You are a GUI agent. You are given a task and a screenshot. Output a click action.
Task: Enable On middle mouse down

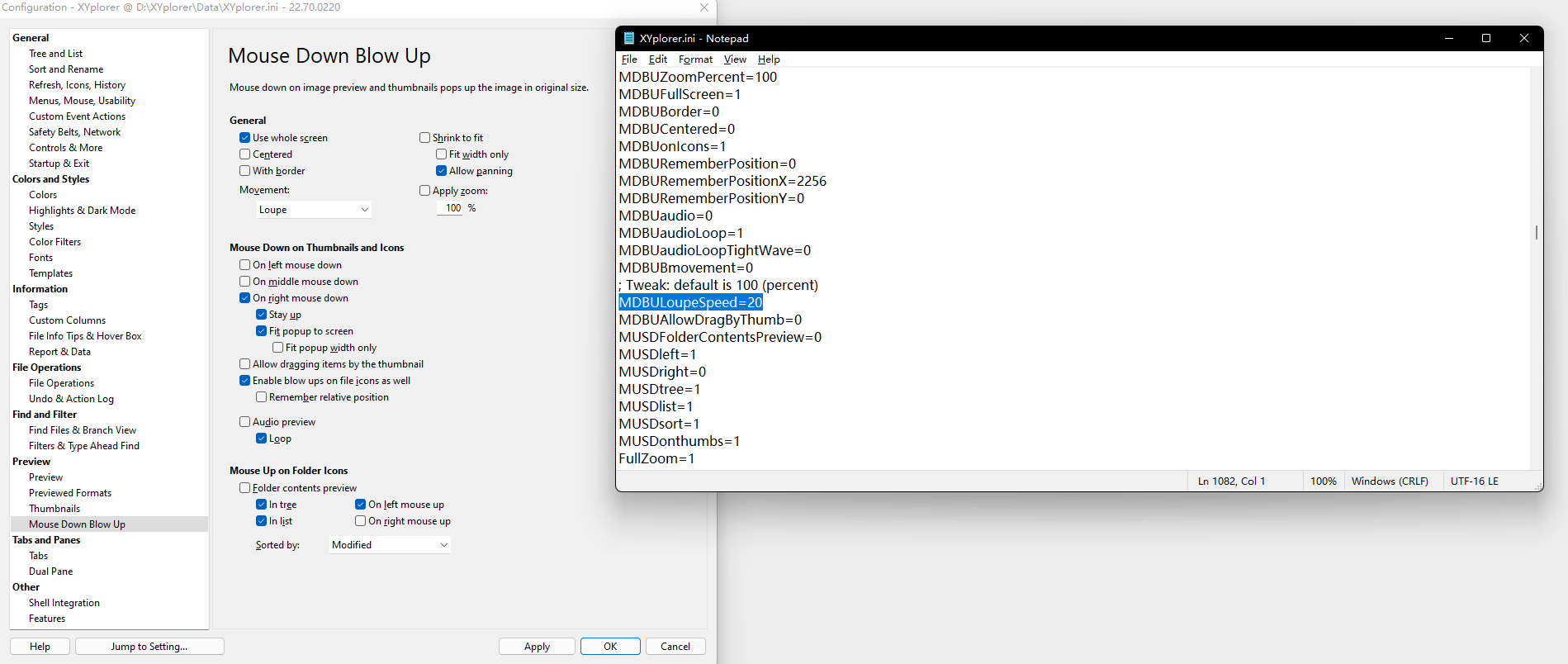pyautogui.click(x=245, y=282)
